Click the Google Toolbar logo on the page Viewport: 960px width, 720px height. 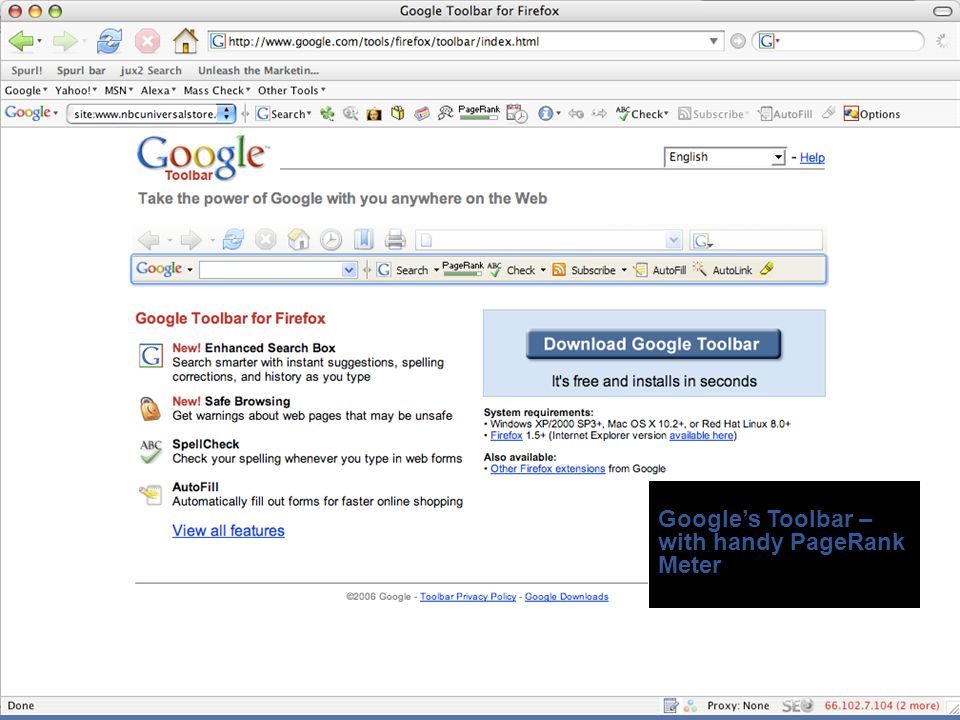202,159
